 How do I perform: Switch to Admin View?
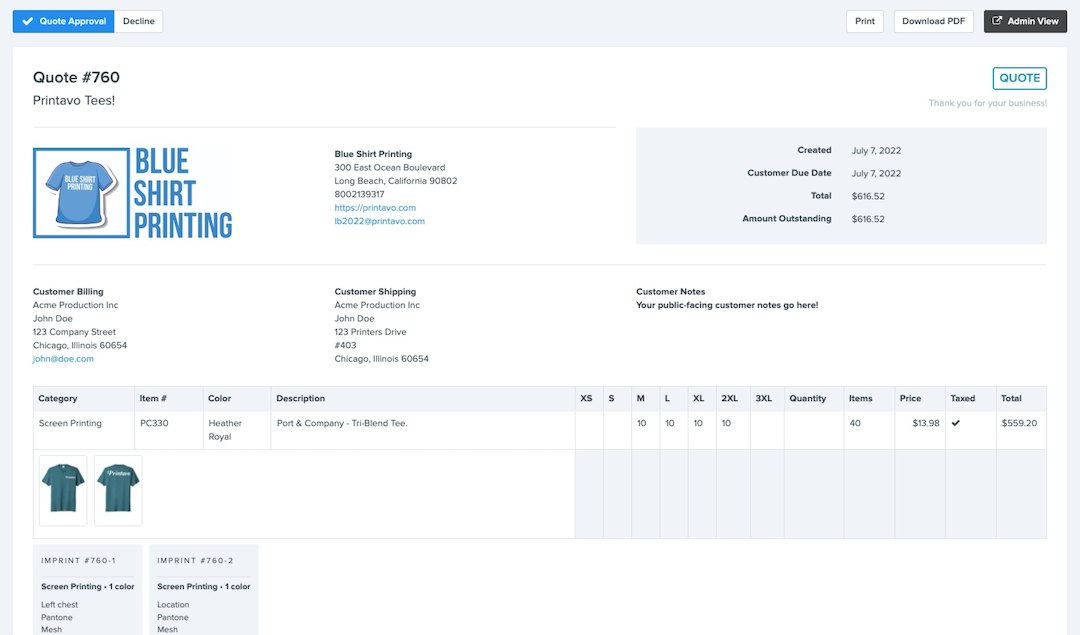[1024, 20]
